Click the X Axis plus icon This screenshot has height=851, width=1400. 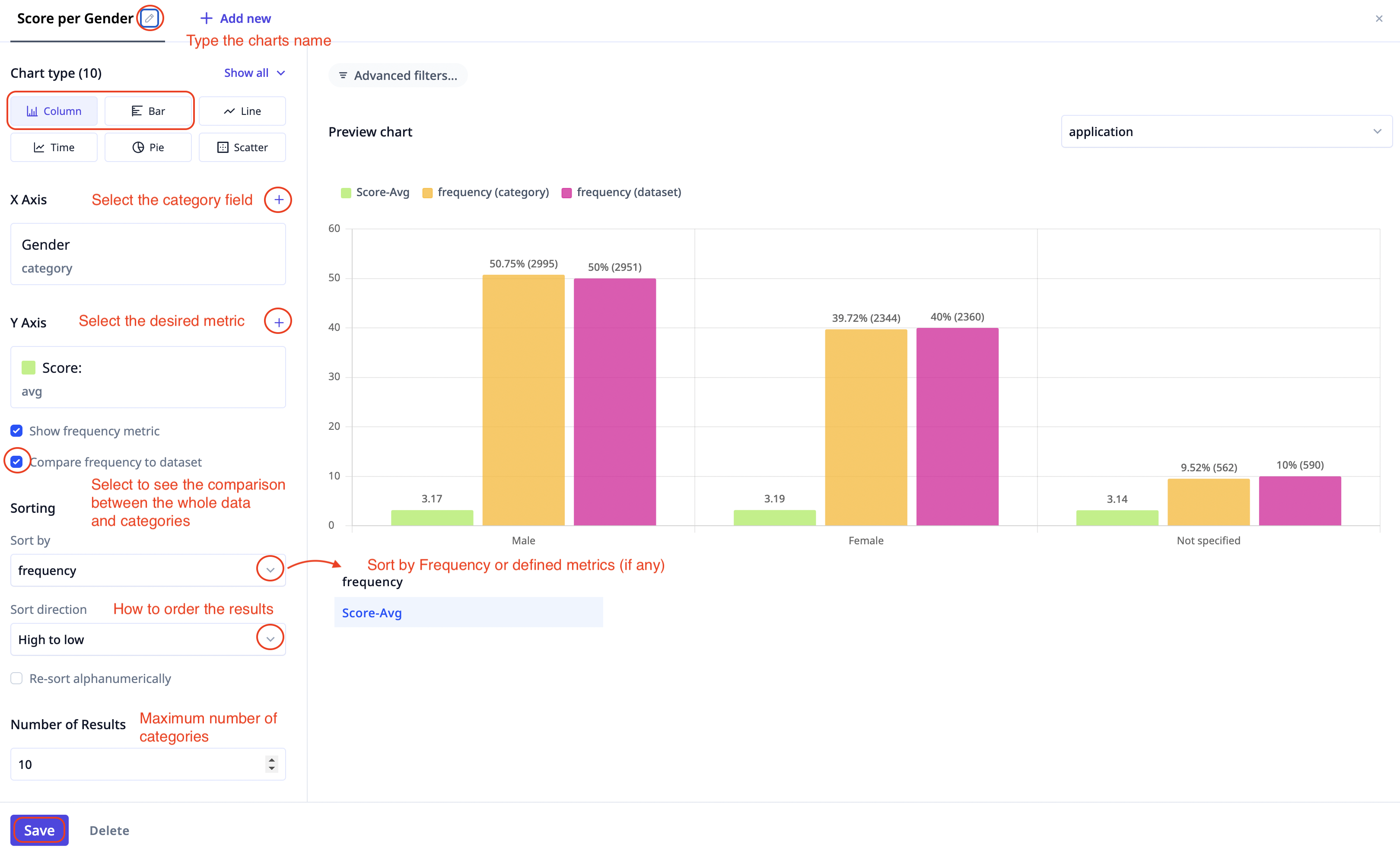point(278,200)
